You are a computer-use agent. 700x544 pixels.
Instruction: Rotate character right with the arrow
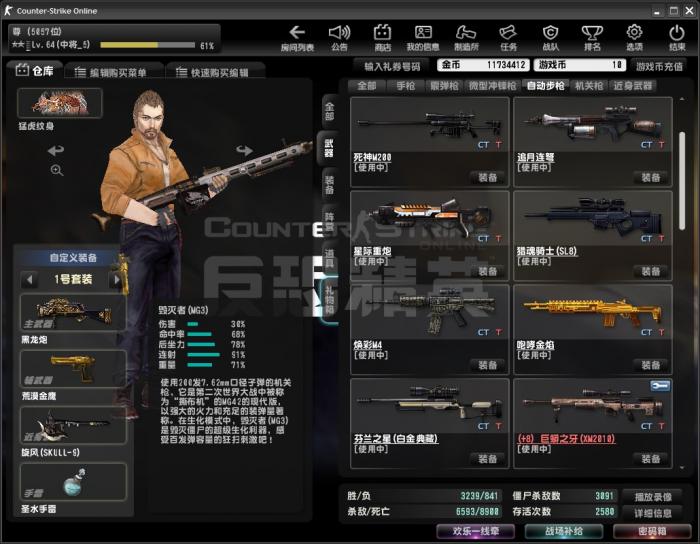click(x=244, y=150)
